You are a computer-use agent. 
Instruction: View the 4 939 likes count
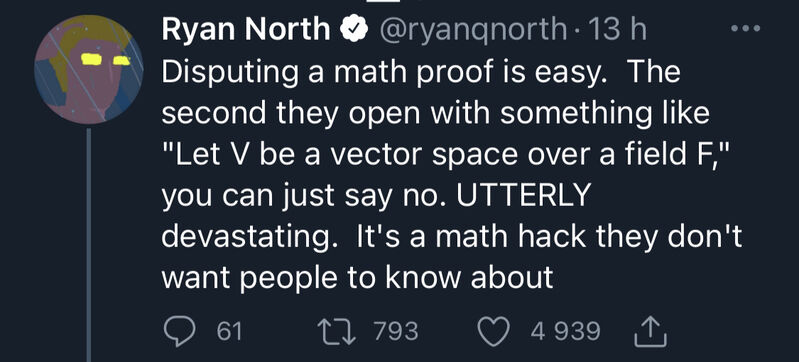coord(565,331)
